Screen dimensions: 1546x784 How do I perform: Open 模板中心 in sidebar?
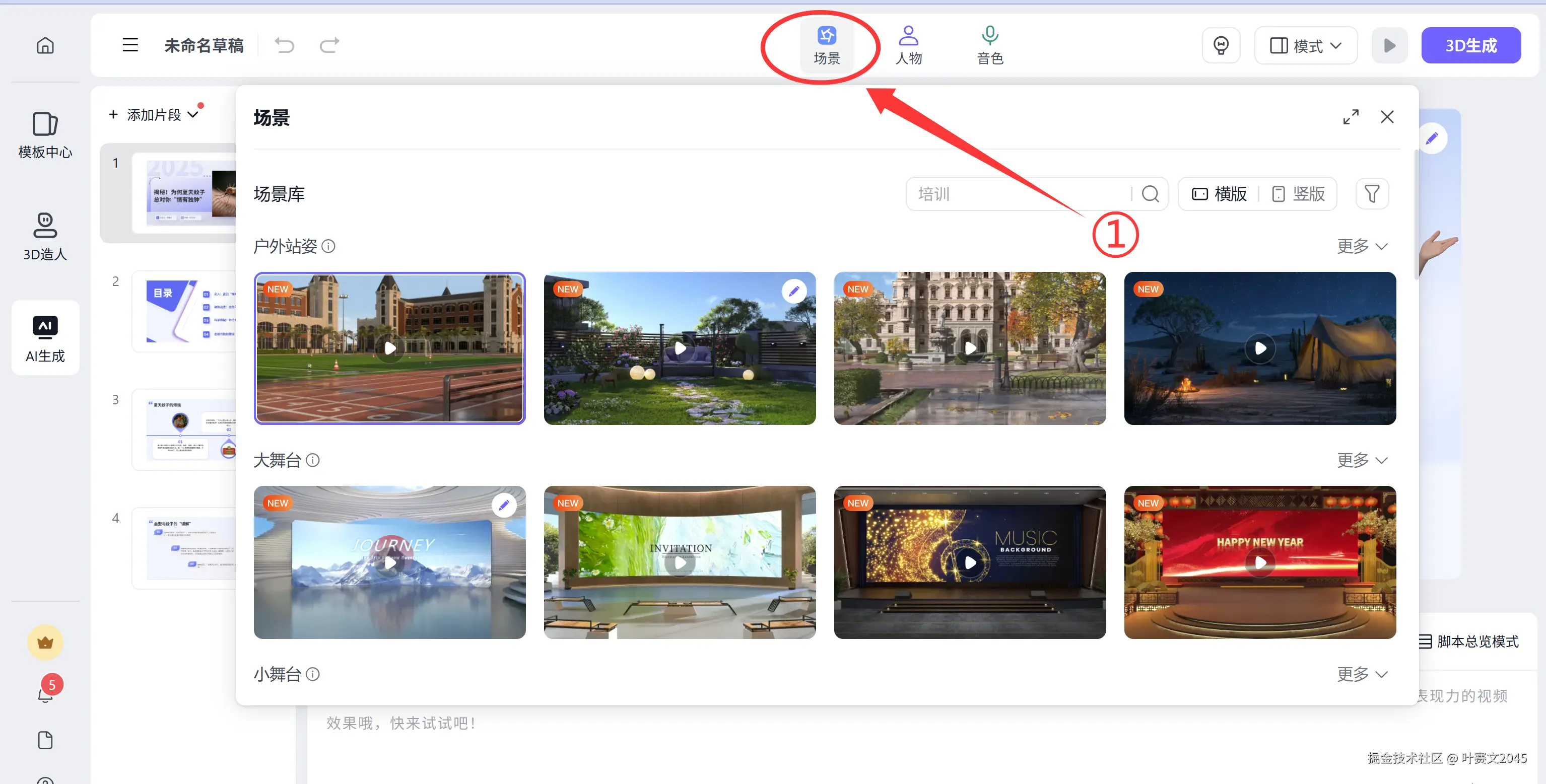click(45, 135)
